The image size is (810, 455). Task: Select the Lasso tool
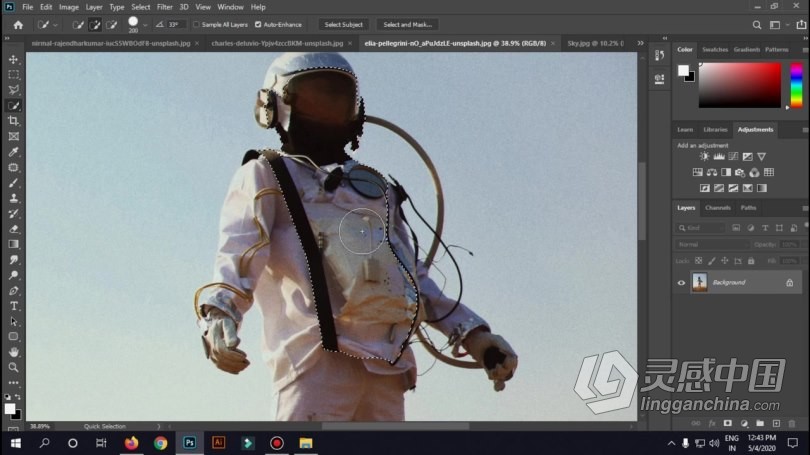[14, 90]
